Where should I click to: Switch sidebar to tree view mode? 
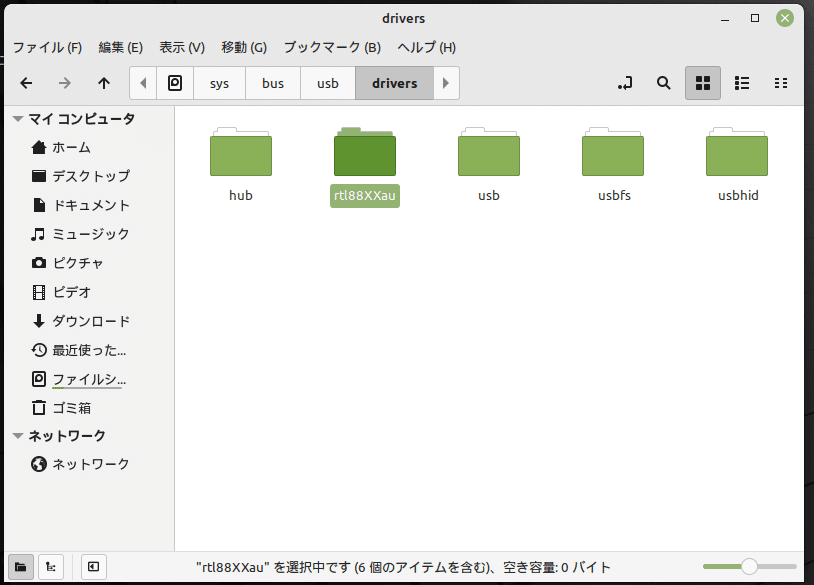[x=50, y=567]
